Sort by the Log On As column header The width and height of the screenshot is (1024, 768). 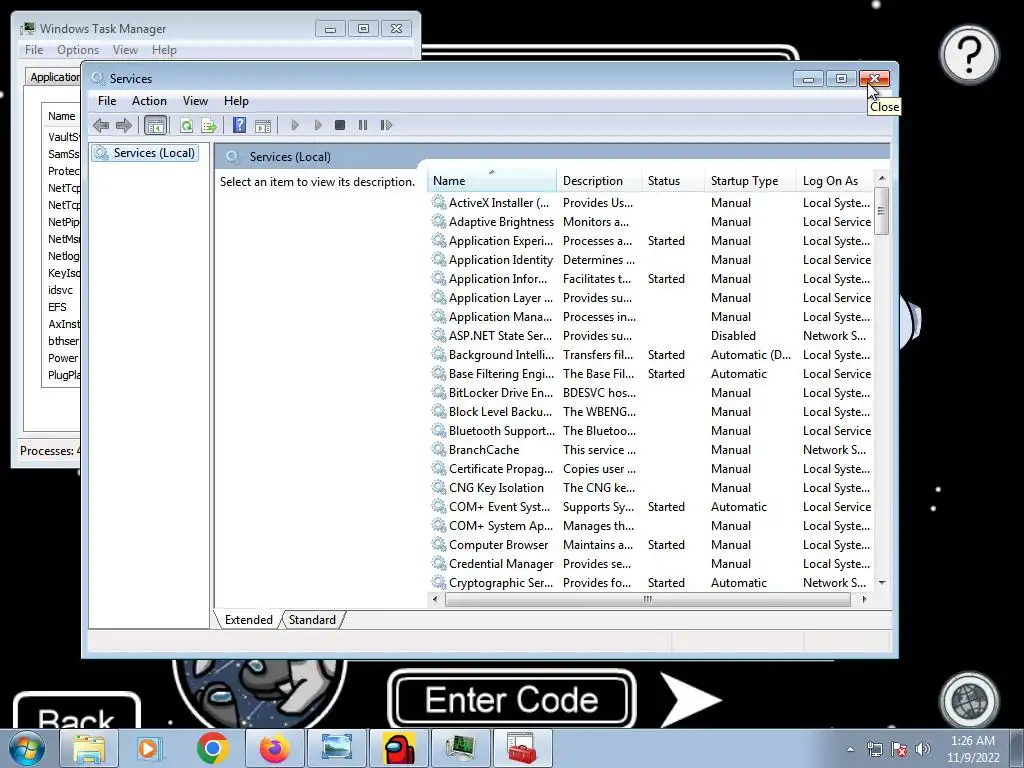[x=835, y=181]
